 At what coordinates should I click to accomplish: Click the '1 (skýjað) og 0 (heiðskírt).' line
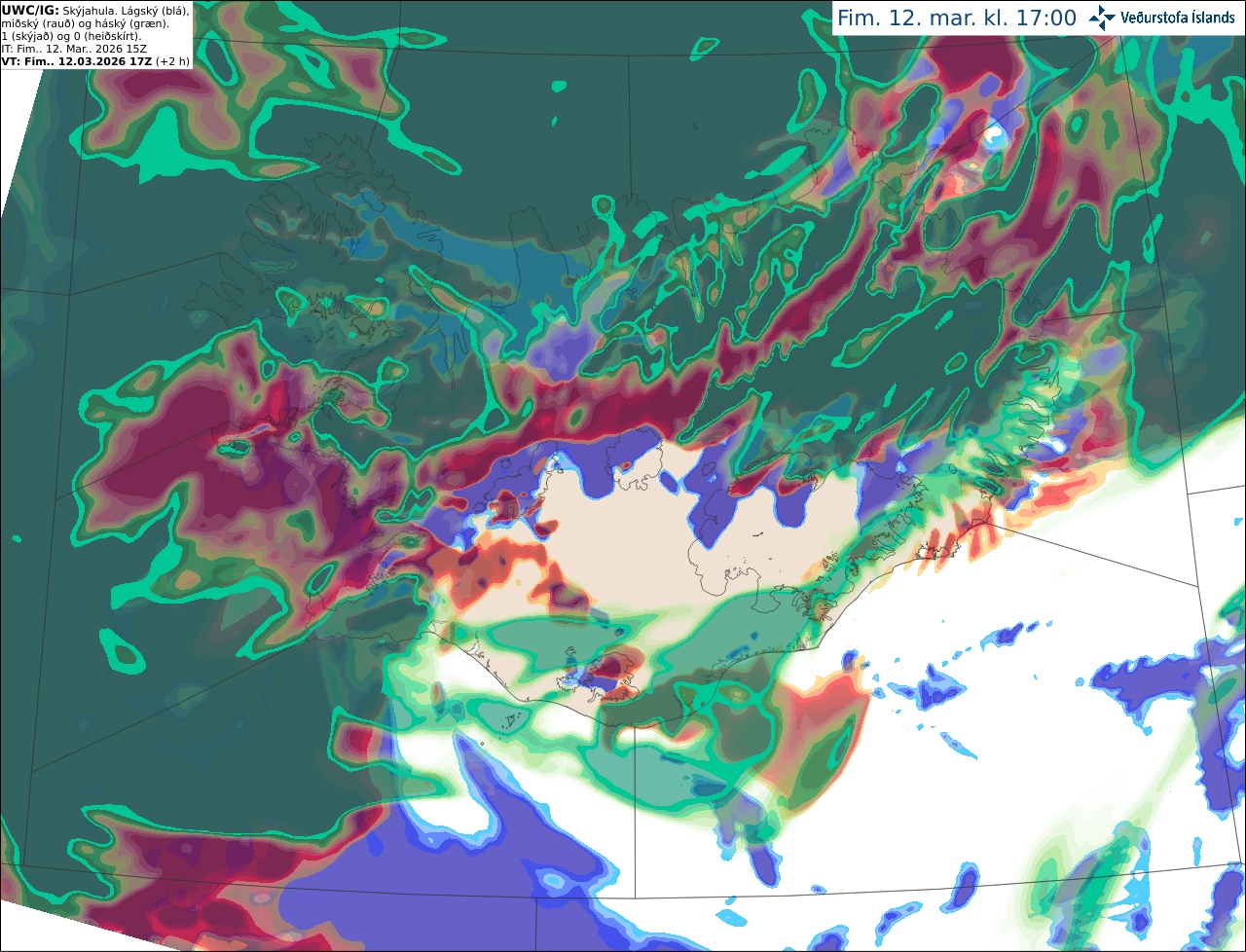71,35
